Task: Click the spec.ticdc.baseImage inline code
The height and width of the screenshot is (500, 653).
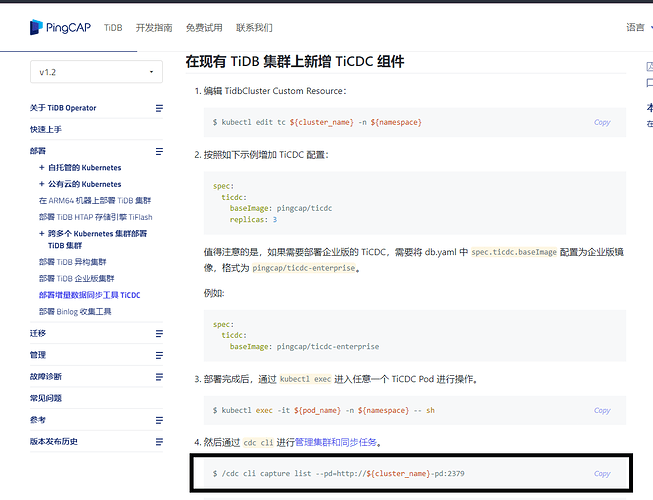Action: pos(514,252)
